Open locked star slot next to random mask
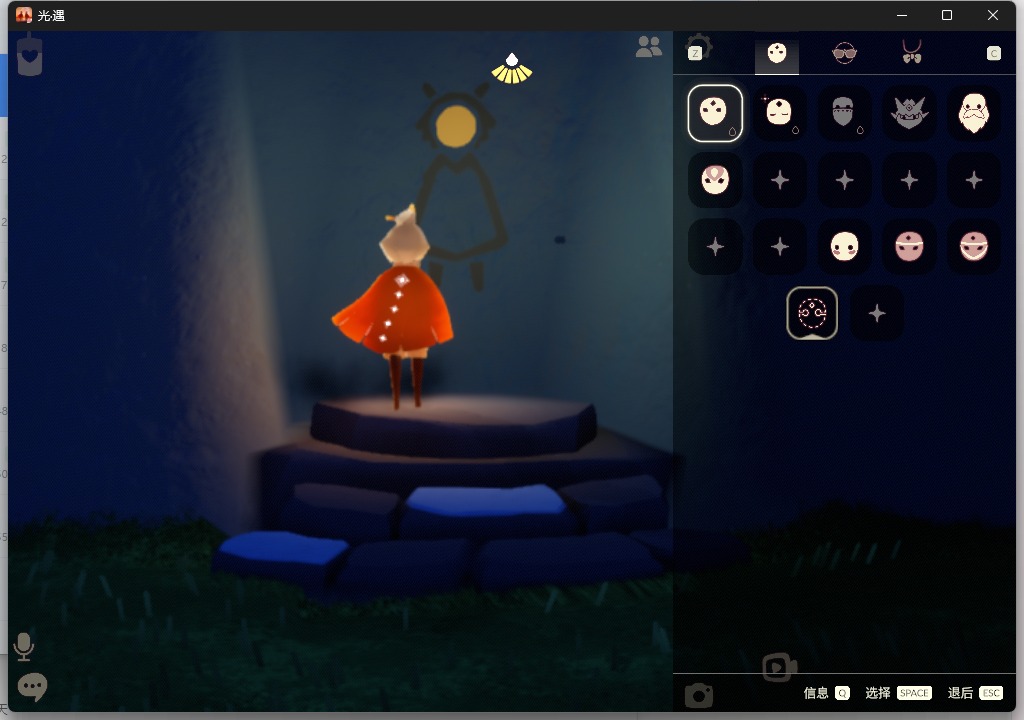The height and width of the screenshot is (720, 1024). point(877,313)
